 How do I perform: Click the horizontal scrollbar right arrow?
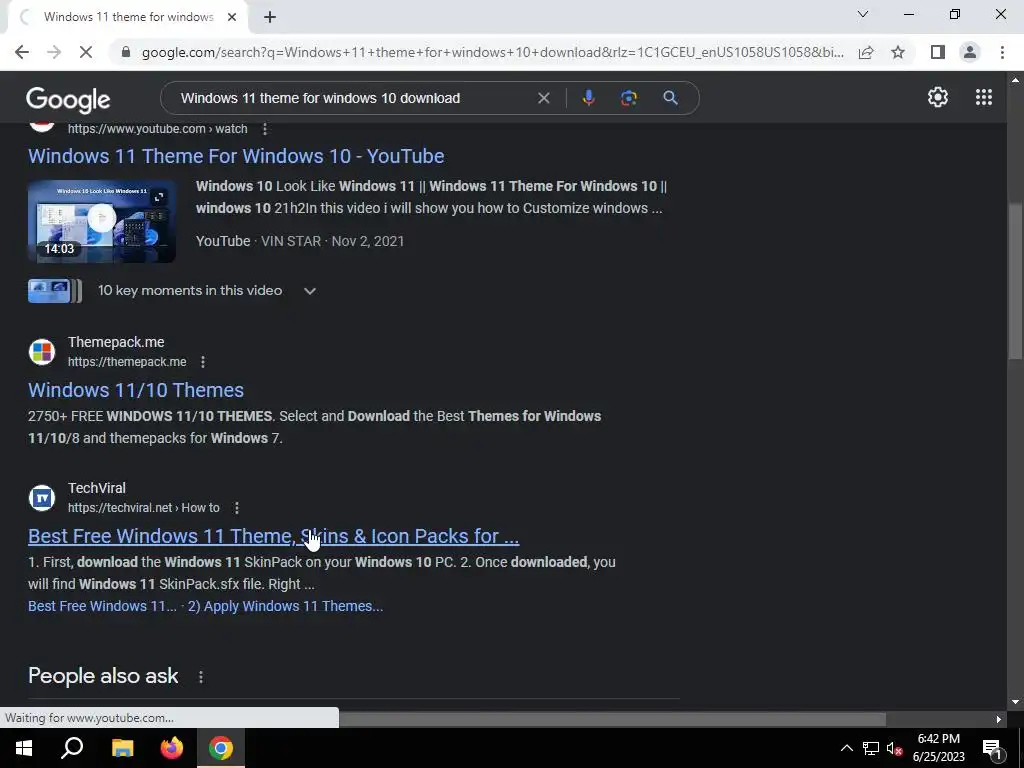pos(999,720)
